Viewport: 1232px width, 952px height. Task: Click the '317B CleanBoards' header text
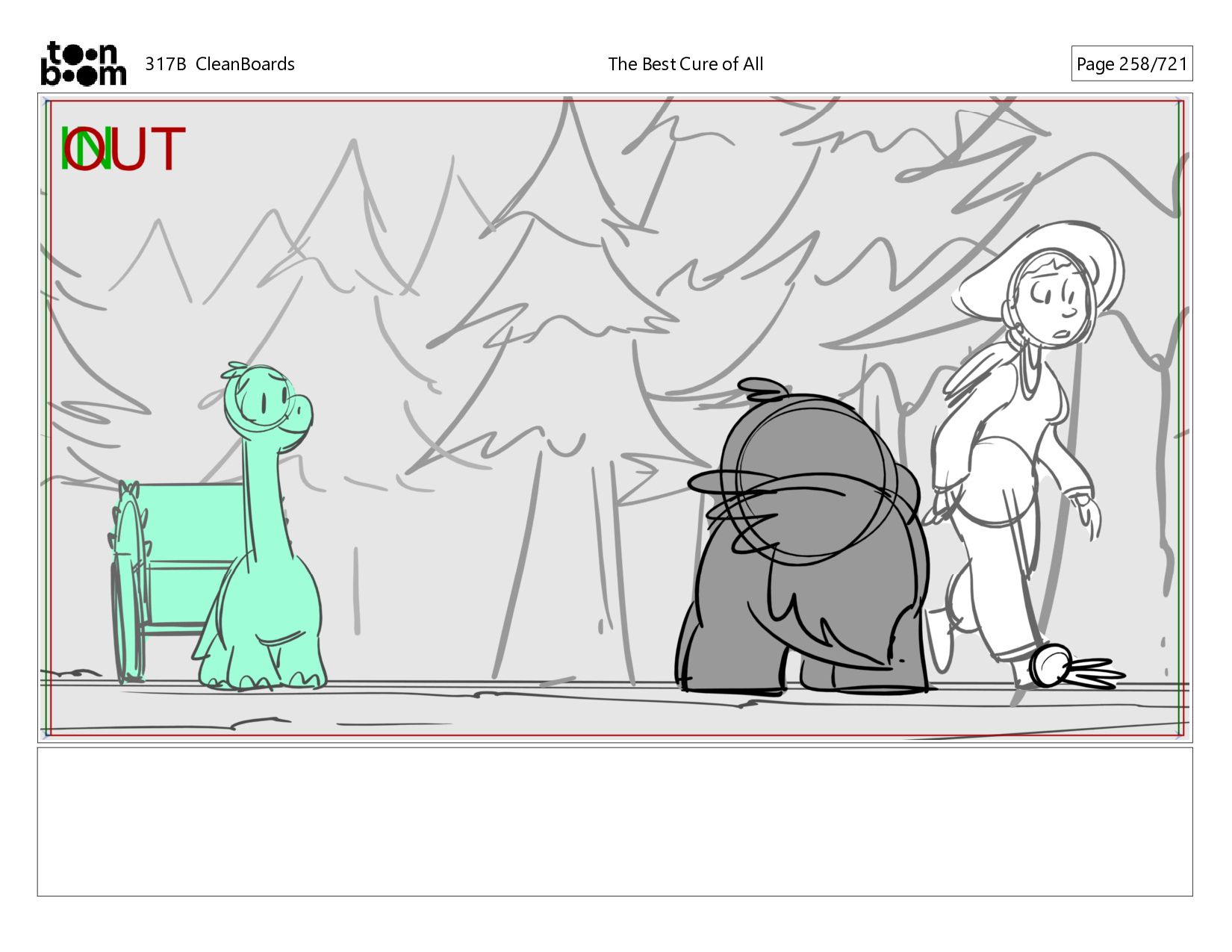(x=220, y=64)
